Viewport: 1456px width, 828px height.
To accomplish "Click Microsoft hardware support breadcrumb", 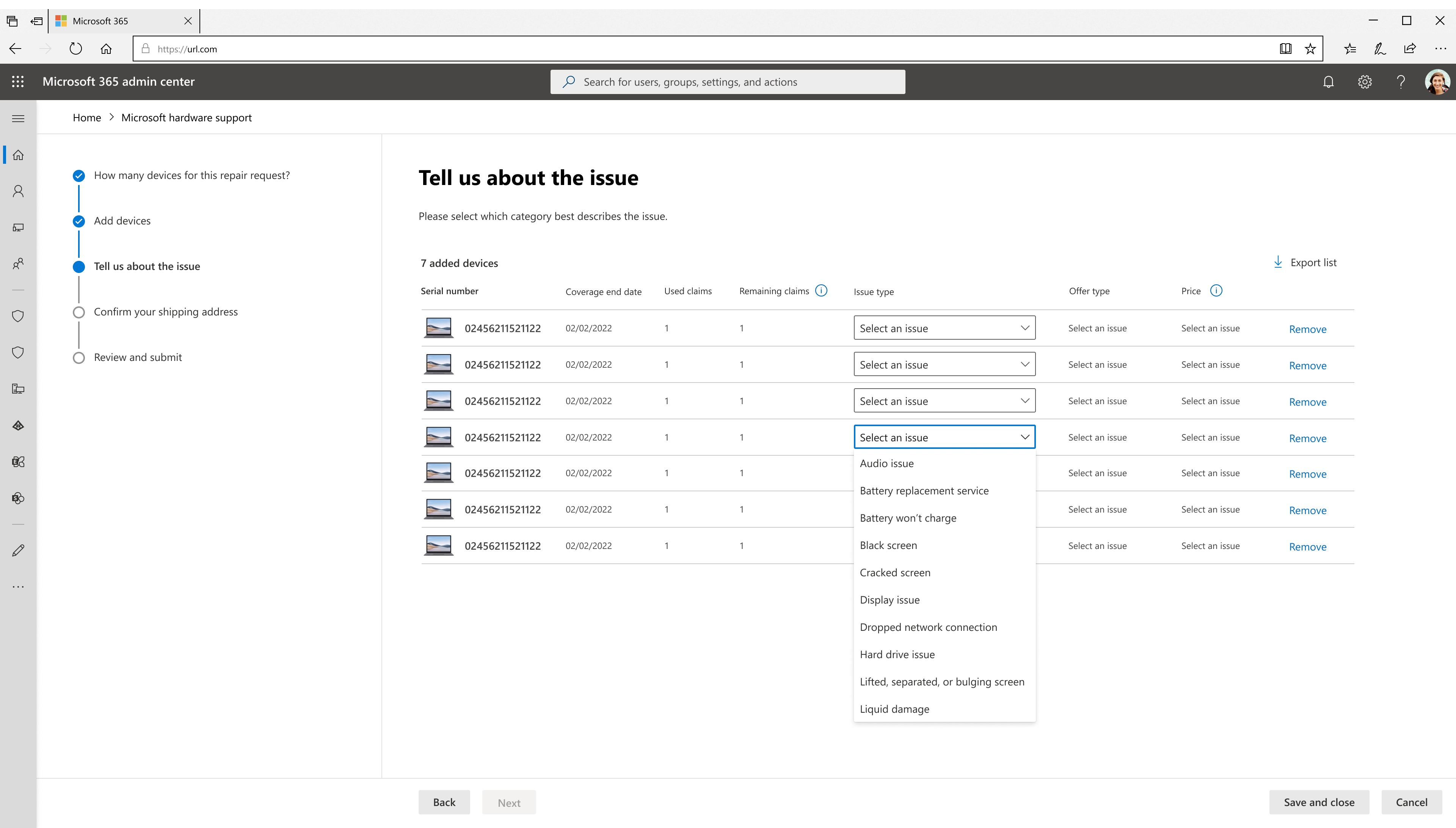I will click(x=187, y=118).
